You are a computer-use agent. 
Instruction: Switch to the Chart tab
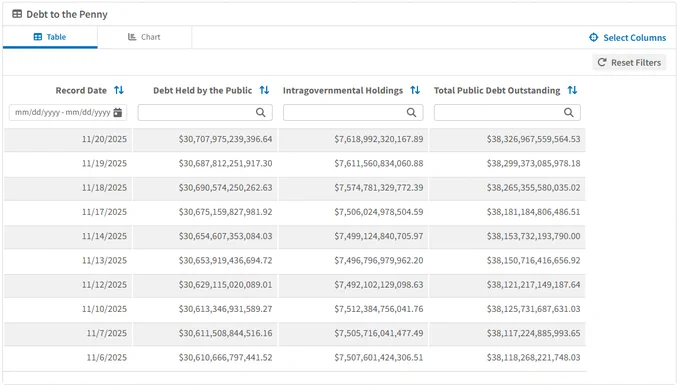[x=144, y=37]
